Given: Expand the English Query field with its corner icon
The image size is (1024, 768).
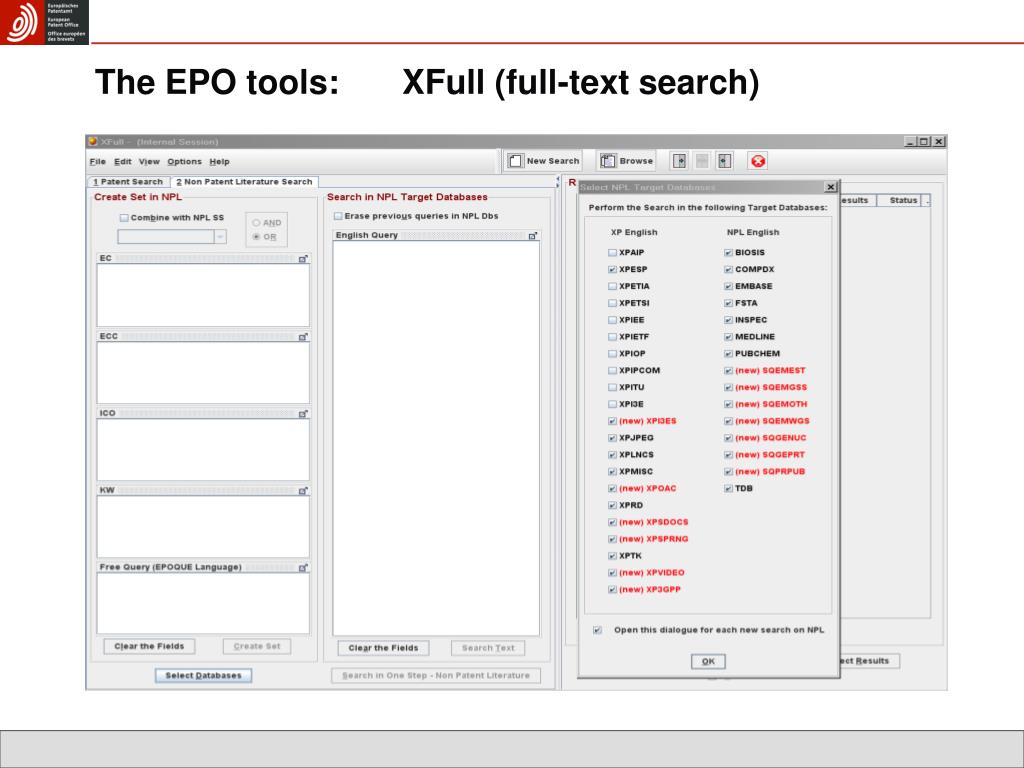Looking at the screenshot, I should (533, 236).
